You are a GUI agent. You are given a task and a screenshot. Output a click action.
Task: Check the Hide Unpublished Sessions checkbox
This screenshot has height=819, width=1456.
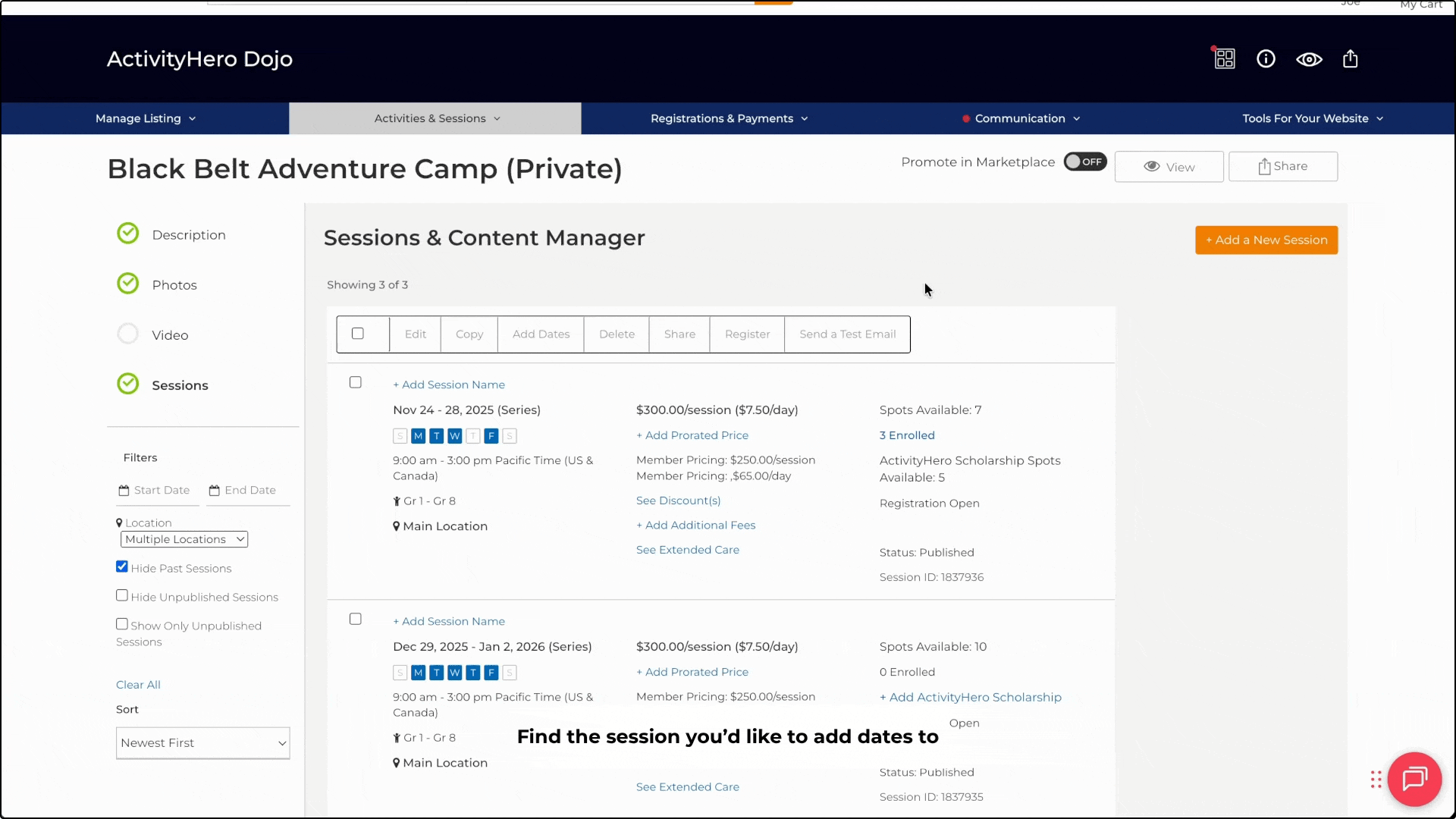(x=122, y=596)
